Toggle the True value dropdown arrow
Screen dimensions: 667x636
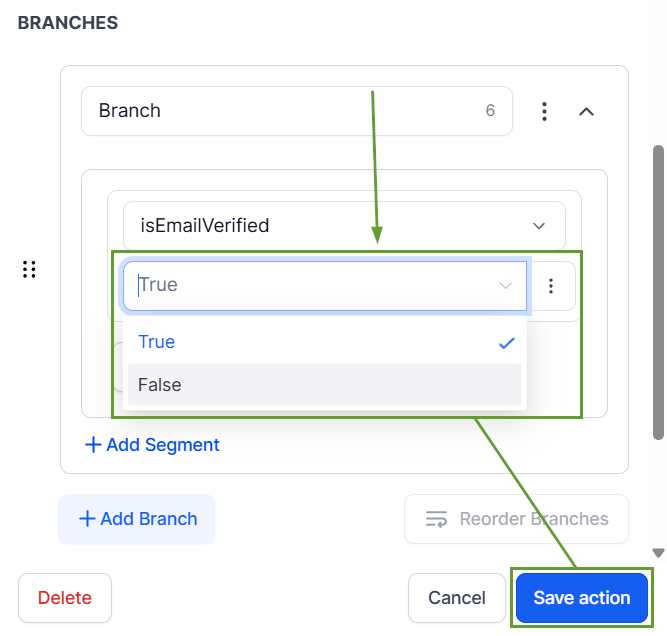[505, 285]
